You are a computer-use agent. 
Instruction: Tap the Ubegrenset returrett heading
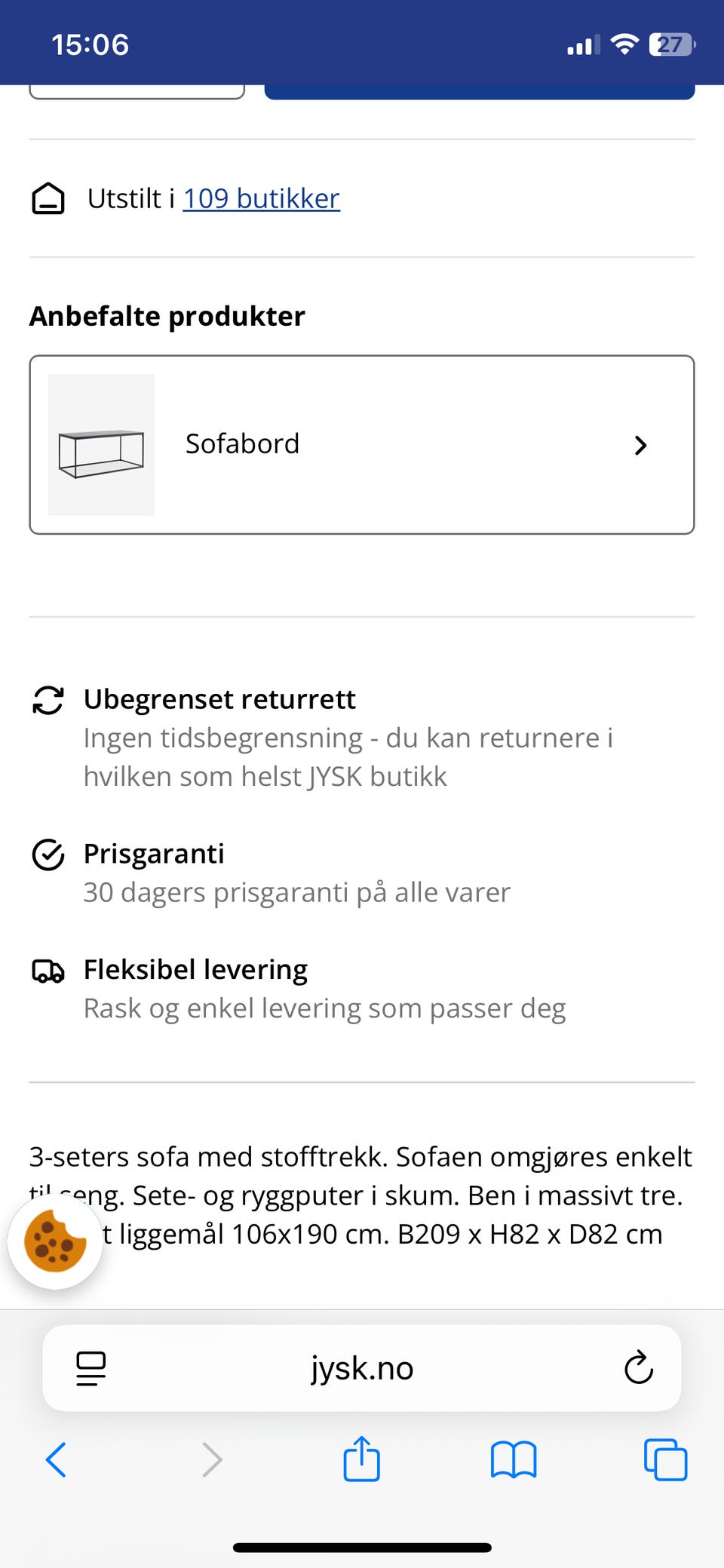(x=219, y=699)
